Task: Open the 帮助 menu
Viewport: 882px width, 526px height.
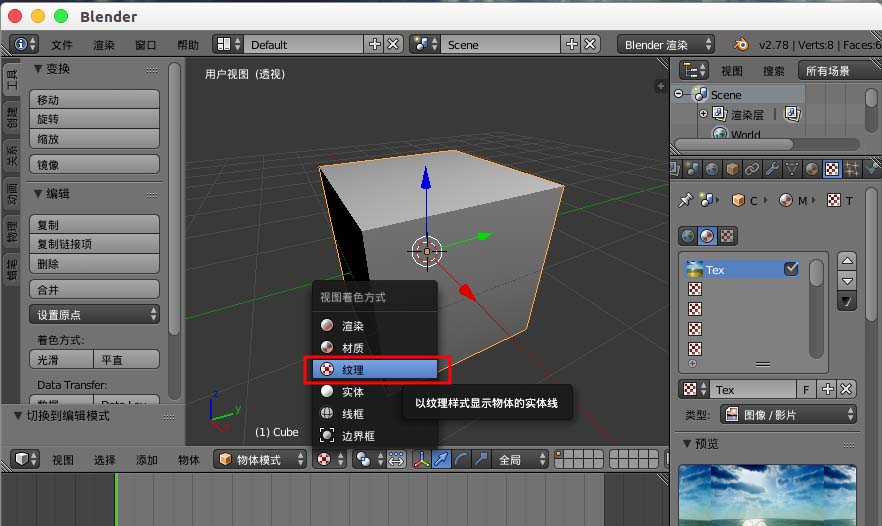Action: pos(188,44)
